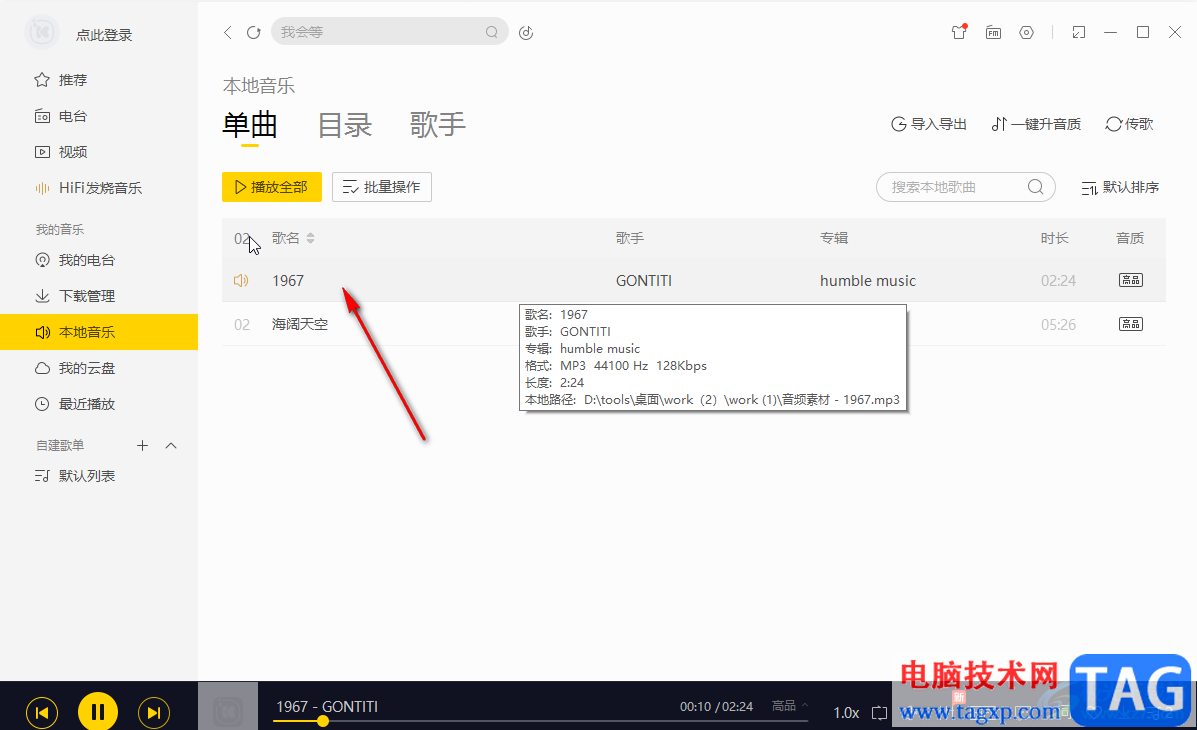1197x730 pixels.
Task: Switch to the 目录 tab
Action: 344,124
